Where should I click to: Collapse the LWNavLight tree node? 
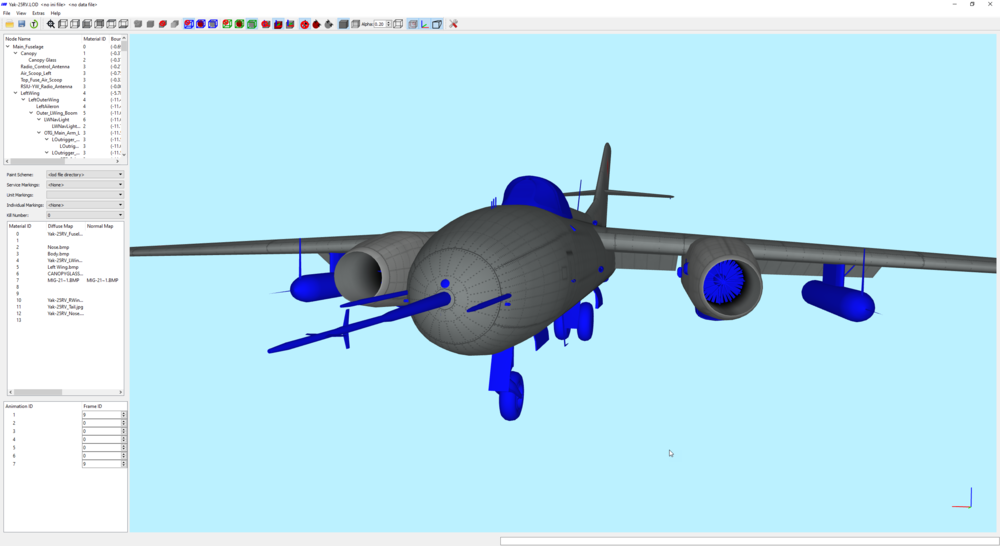39,119
